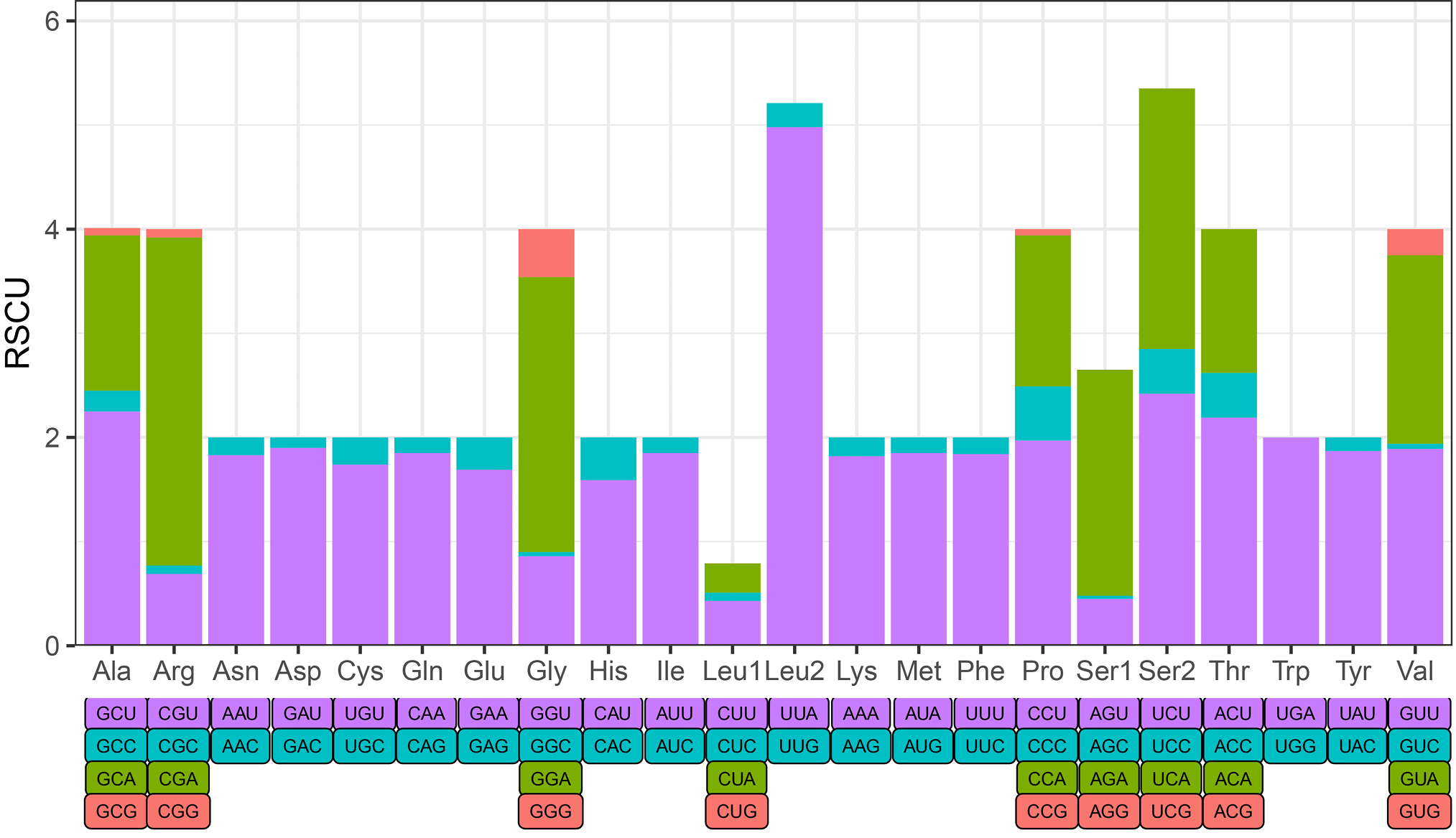Click the AUG codon label
1456x838 pixels.
click(923, 746)
